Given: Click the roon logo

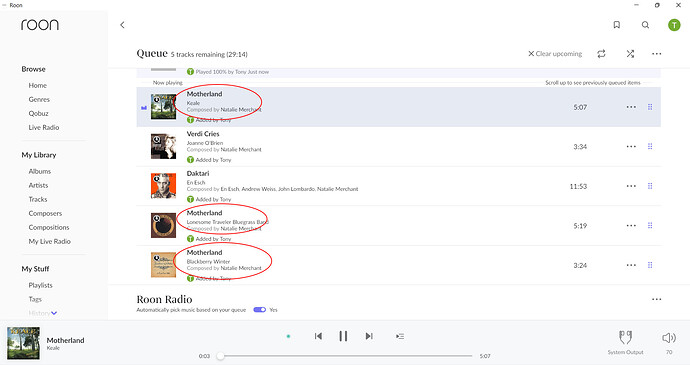Looking at the screenshot, I should (x=40, y=25).
